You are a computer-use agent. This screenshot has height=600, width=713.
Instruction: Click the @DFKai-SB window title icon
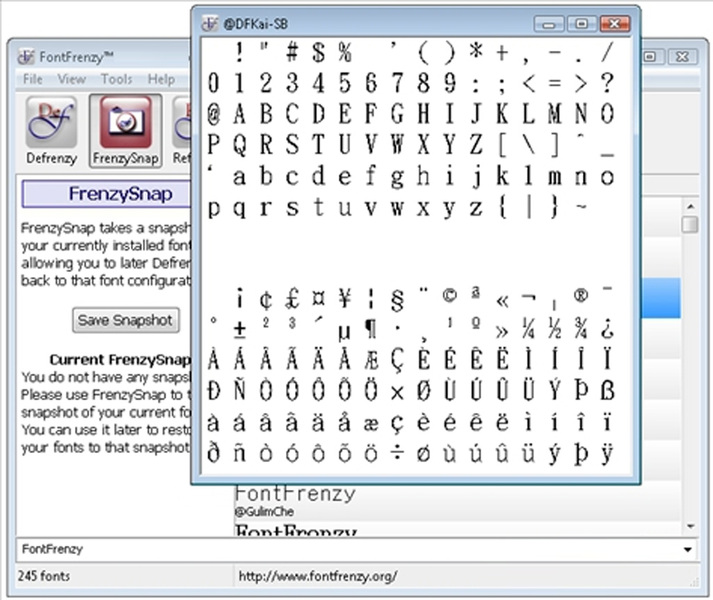pos(210,23)
